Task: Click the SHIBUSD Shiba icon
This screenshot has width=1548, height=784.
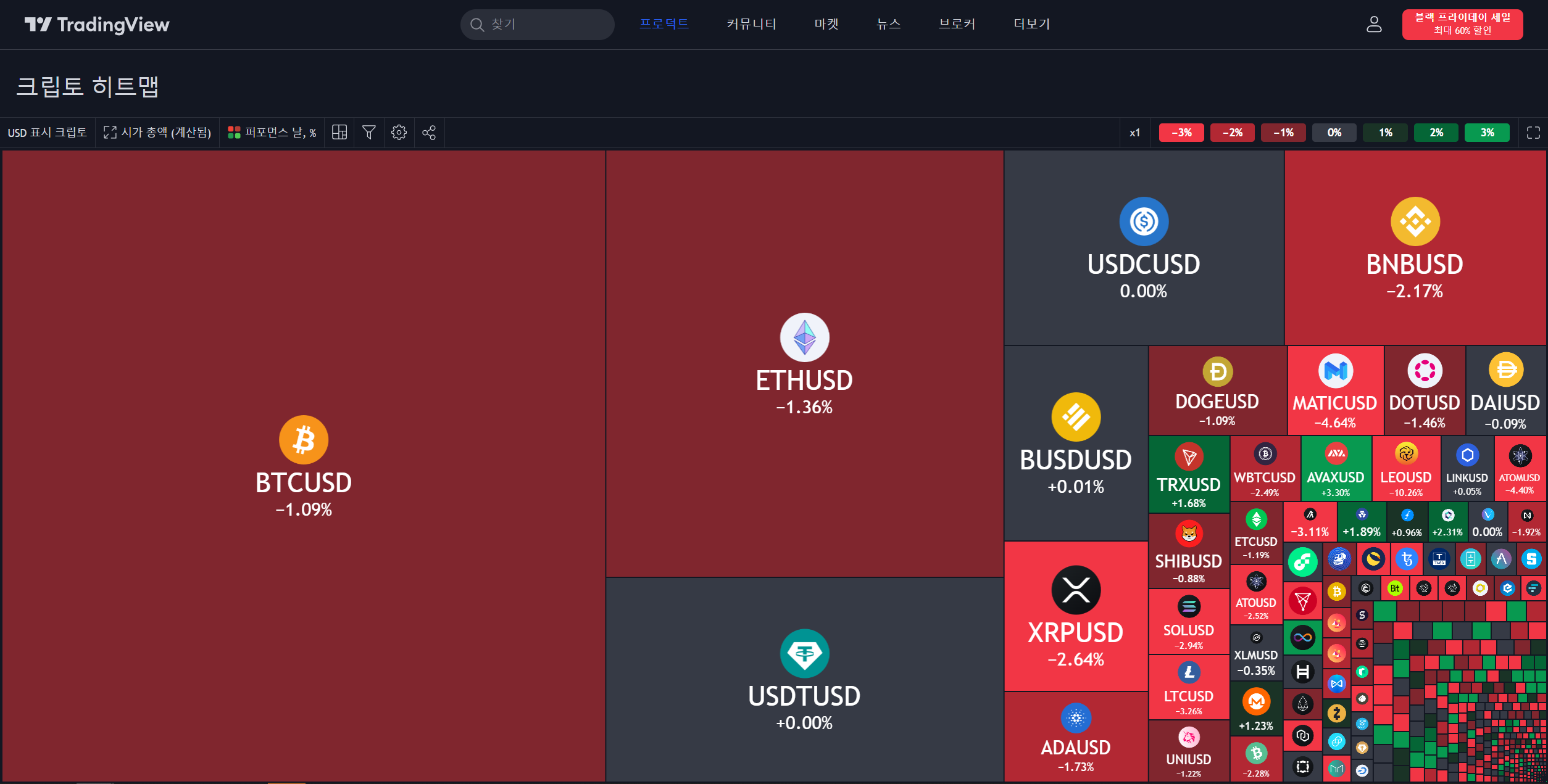Action: [1189, 534]
